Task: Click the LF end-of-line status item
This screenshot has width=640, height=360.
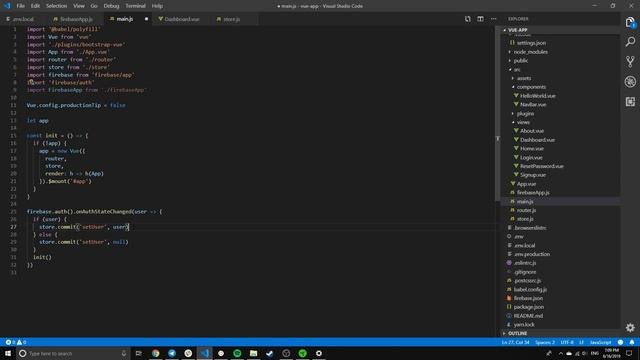Action: (582, 342)
